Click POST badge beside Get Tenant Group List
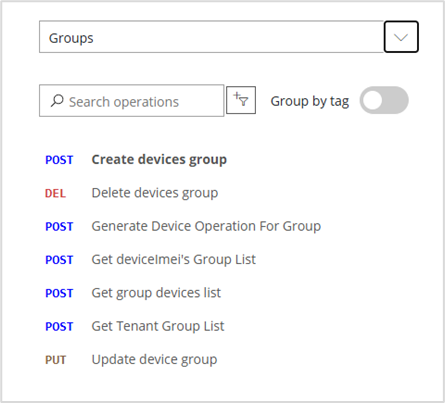This screenshot has height=403, width=445. click(x=59, y=327)
